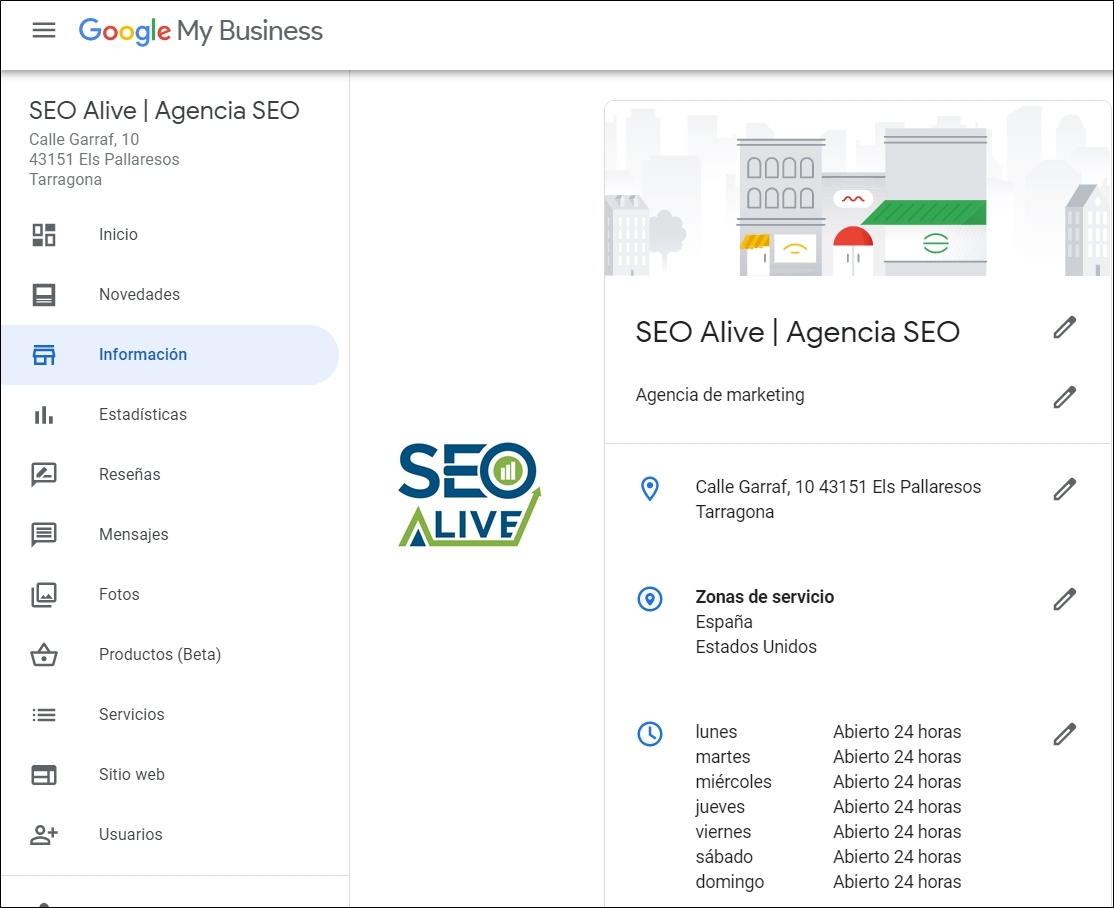Screen dimensions: 1114x908
Task: Edit the Zonas de servicio entry
Action: pyautogui.click(x=1065, y=598)
